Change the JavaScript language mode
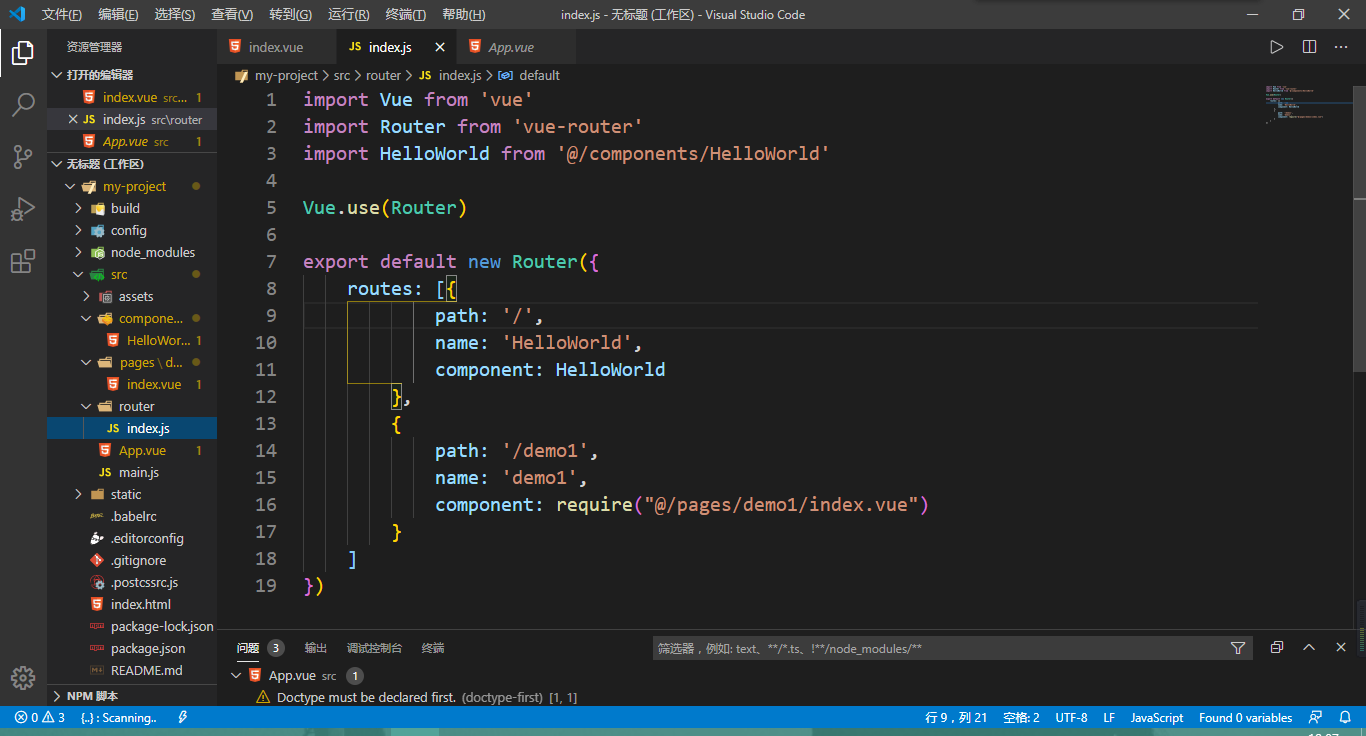This screenshot has height=736, width=1366. [x=1157, y=718]
